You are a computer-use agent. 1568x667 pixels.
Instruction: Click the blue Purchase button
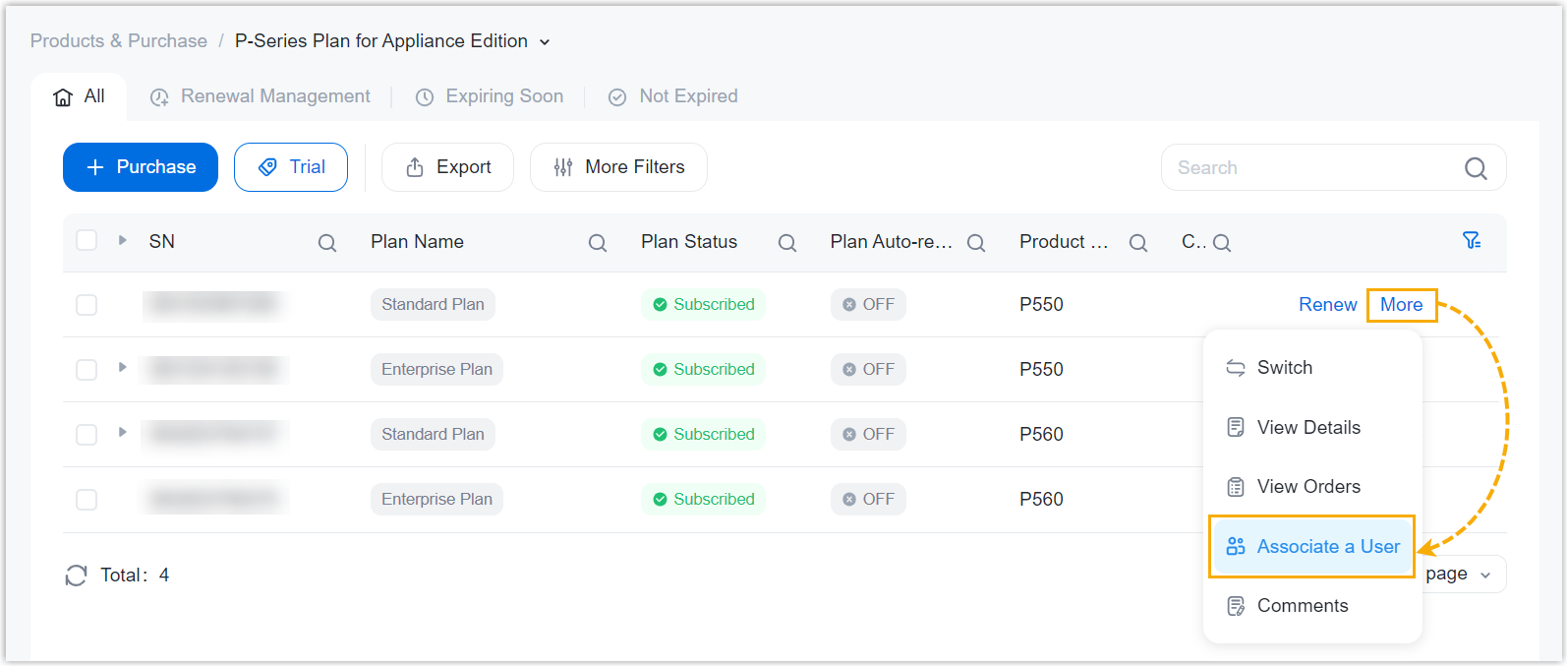point(141,167)
